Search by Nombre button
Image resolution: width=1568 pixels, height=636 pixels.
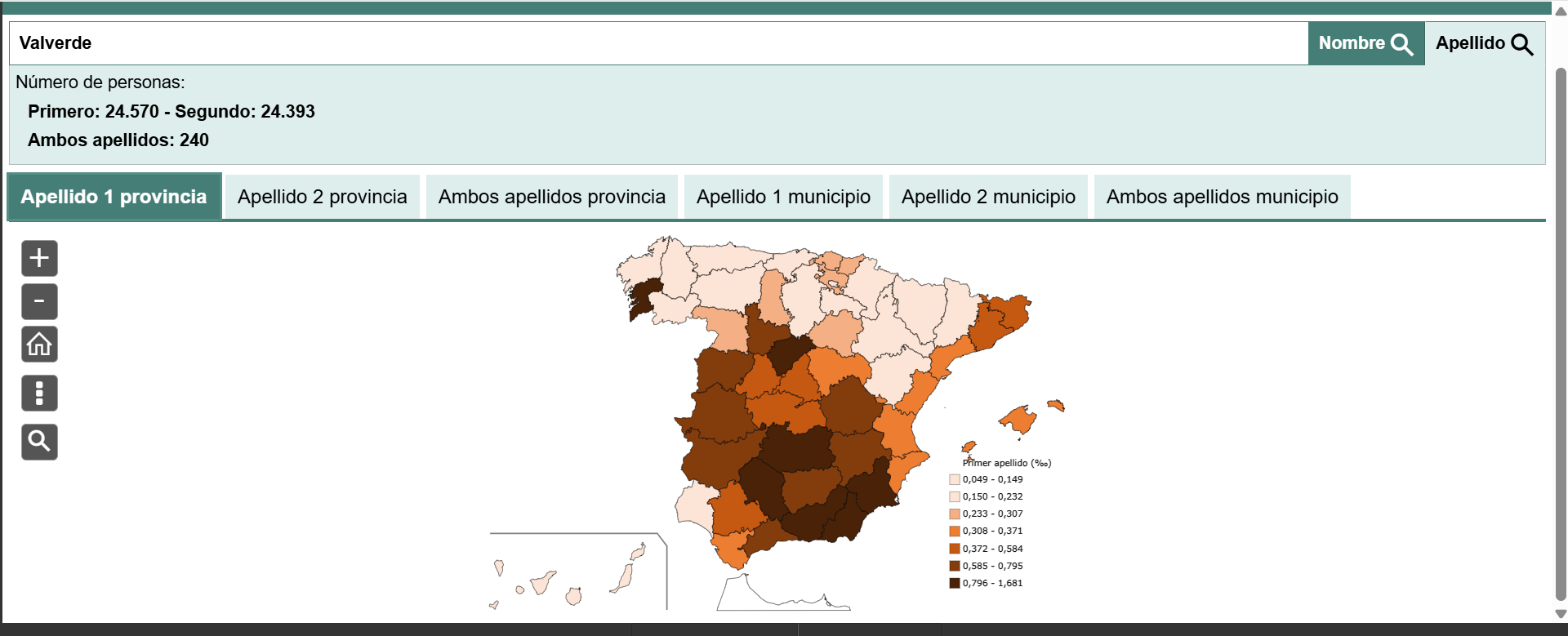(1365, 43)
